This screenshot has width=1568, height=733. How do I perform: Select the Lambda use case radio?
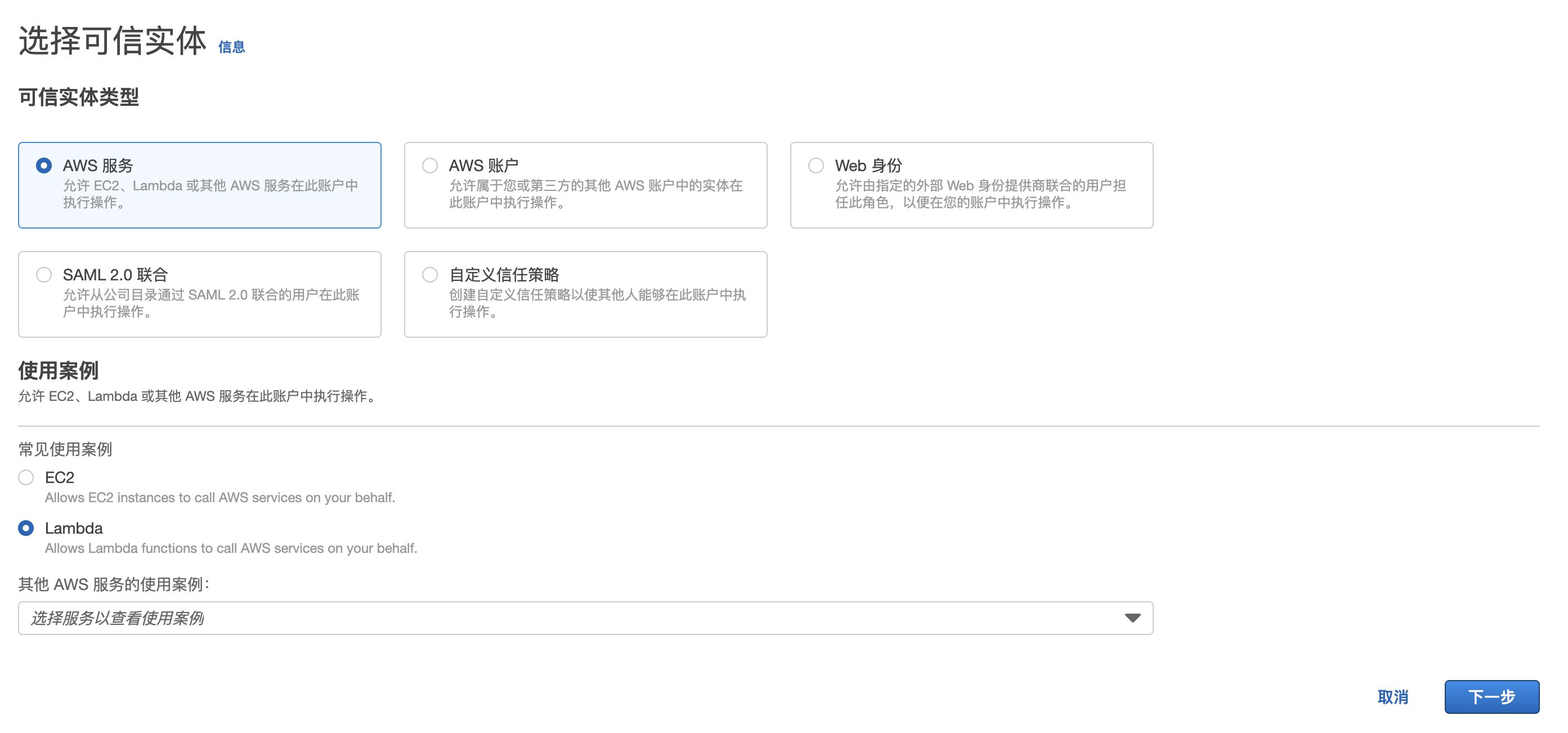25,528
